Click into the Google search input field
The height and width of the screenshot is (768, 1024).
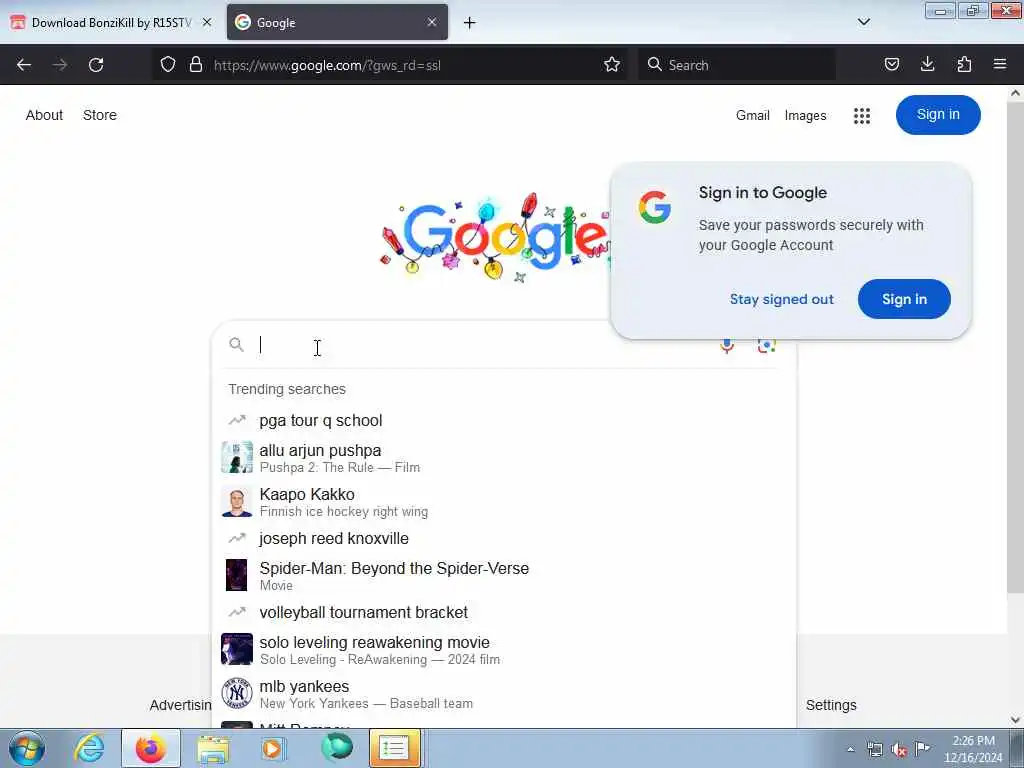pyautogui.click(x=483, y=345)
